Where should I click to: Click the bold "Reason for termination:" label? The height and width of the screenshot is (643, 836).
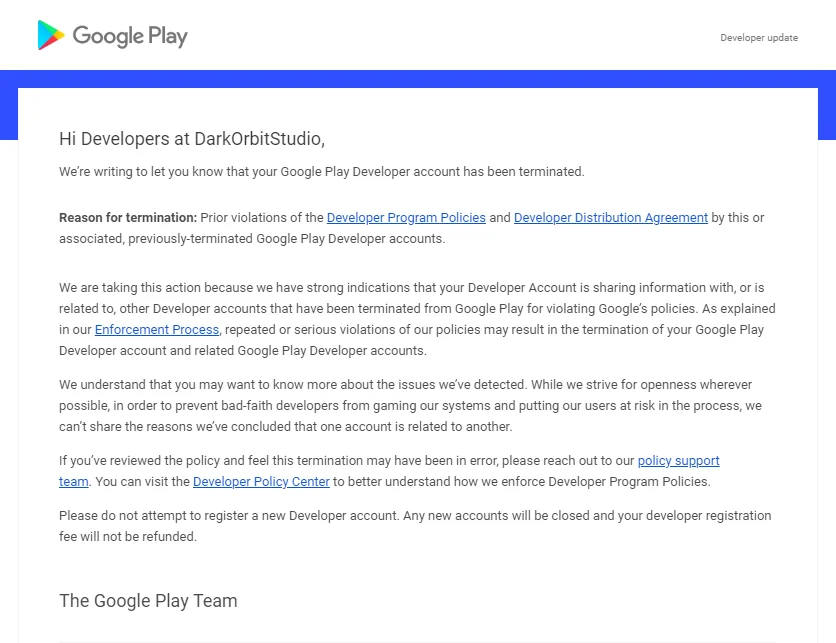[128, 217]
